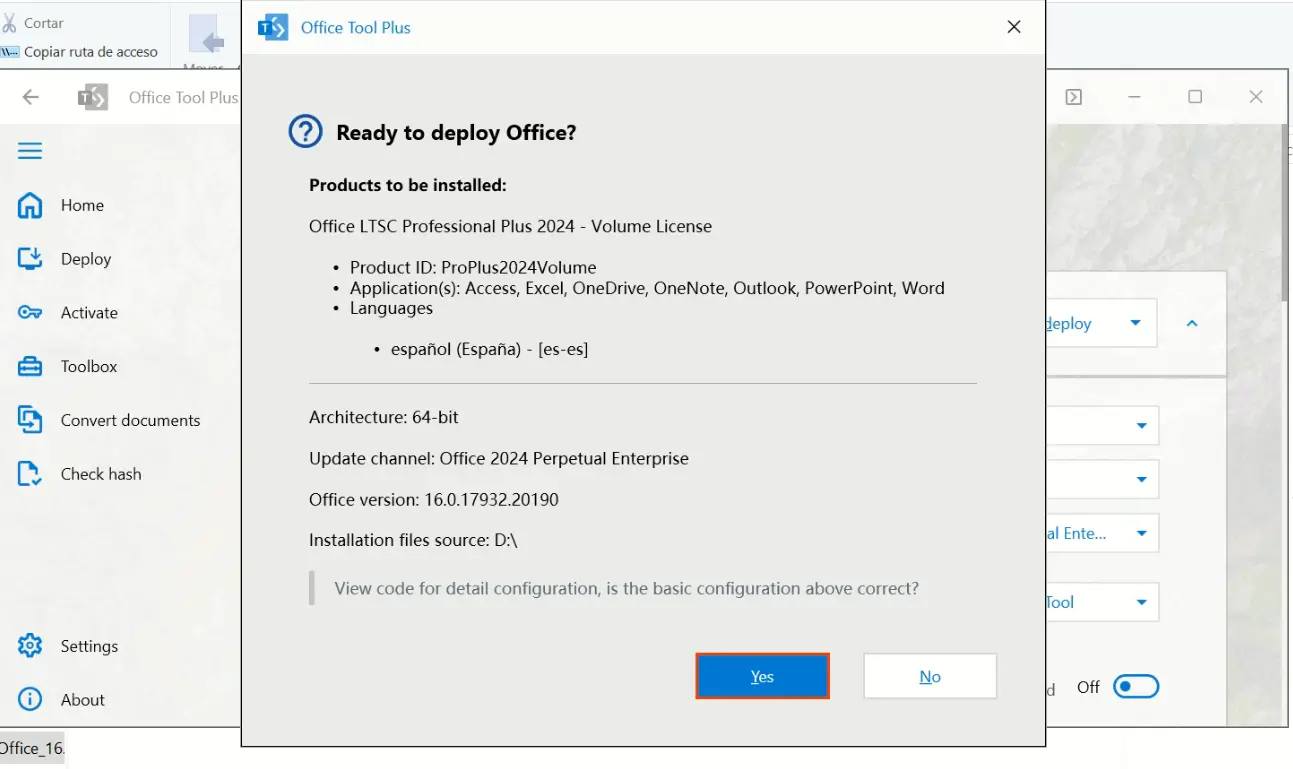The image size is (1293, 769).
Task: Toggle the hamburger navigation menu
Action: tap(30, 151)
